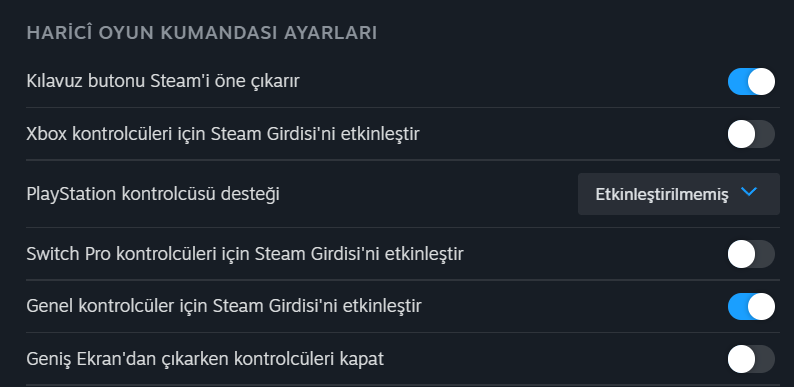The image size is (794, 387).
Task: Click the gray track of the Switch Pro toggle
Action: point(766,254)
